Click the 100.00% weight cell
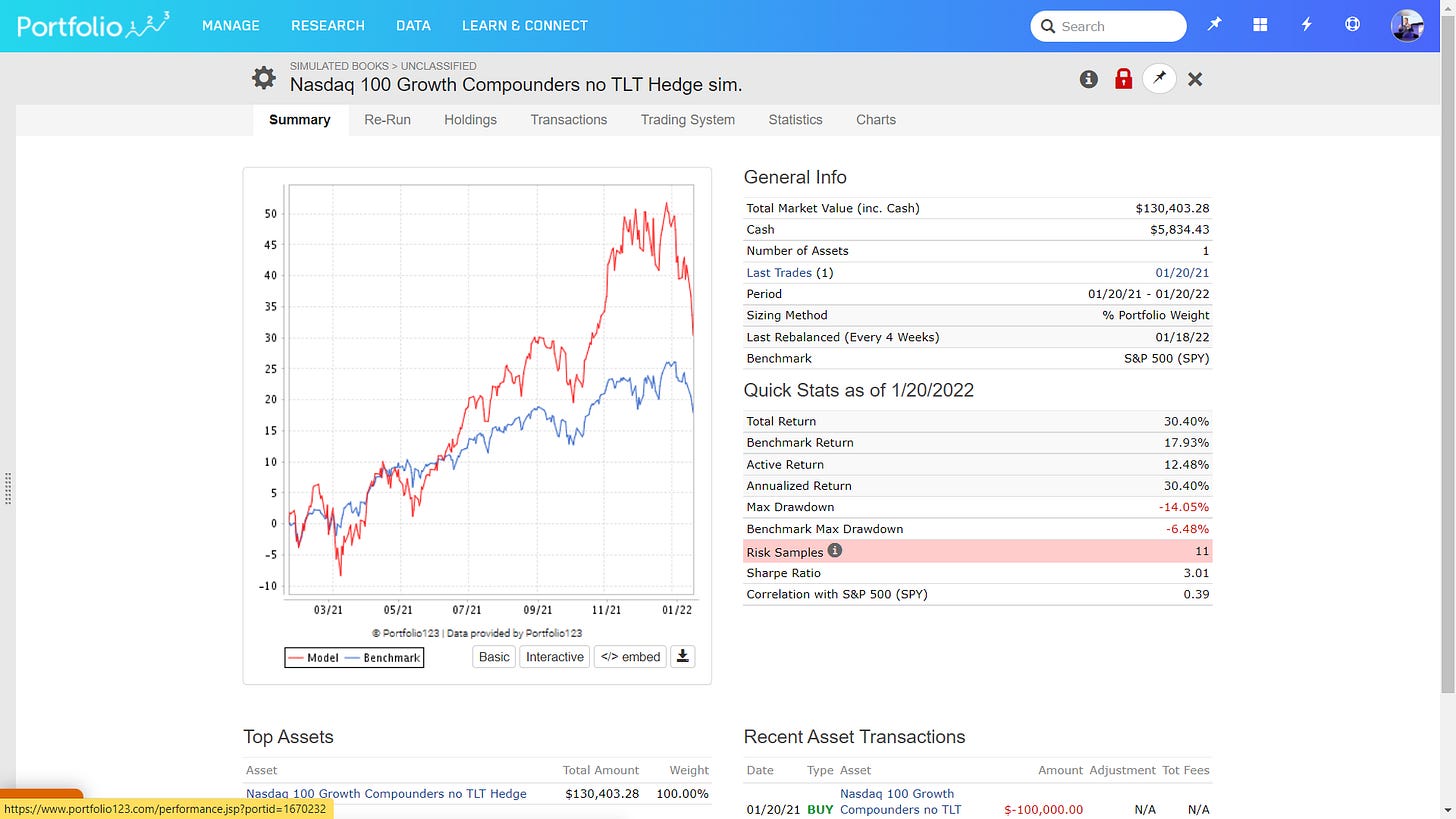Viewport: 1456px width, 819px height. [x=683, y=794]
